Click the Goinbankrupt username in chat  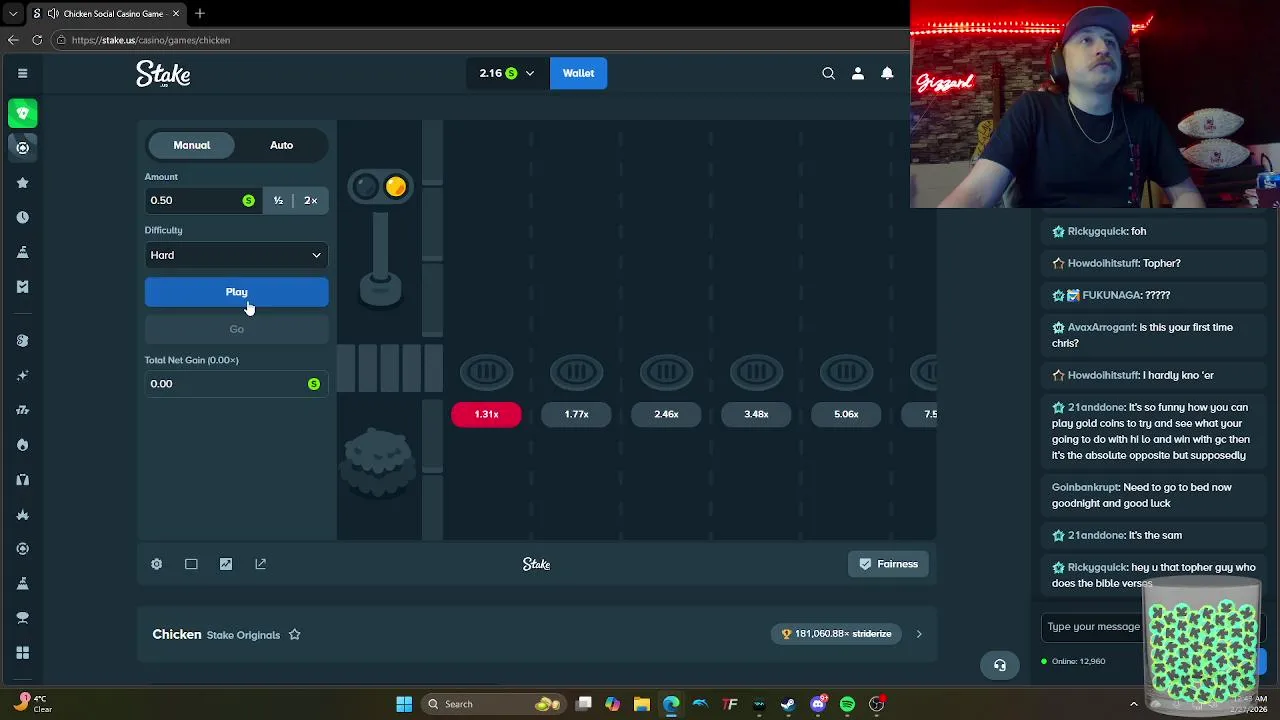(1085, 487)
